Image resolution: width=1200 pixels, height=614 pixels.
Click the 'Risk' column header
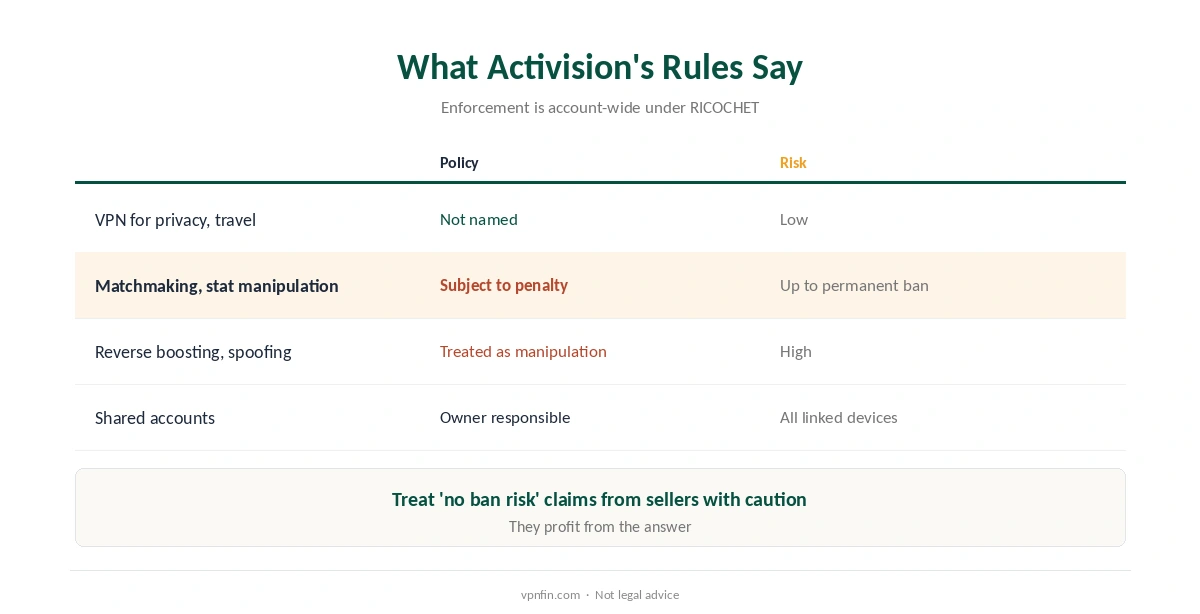[x=793, y=162]
